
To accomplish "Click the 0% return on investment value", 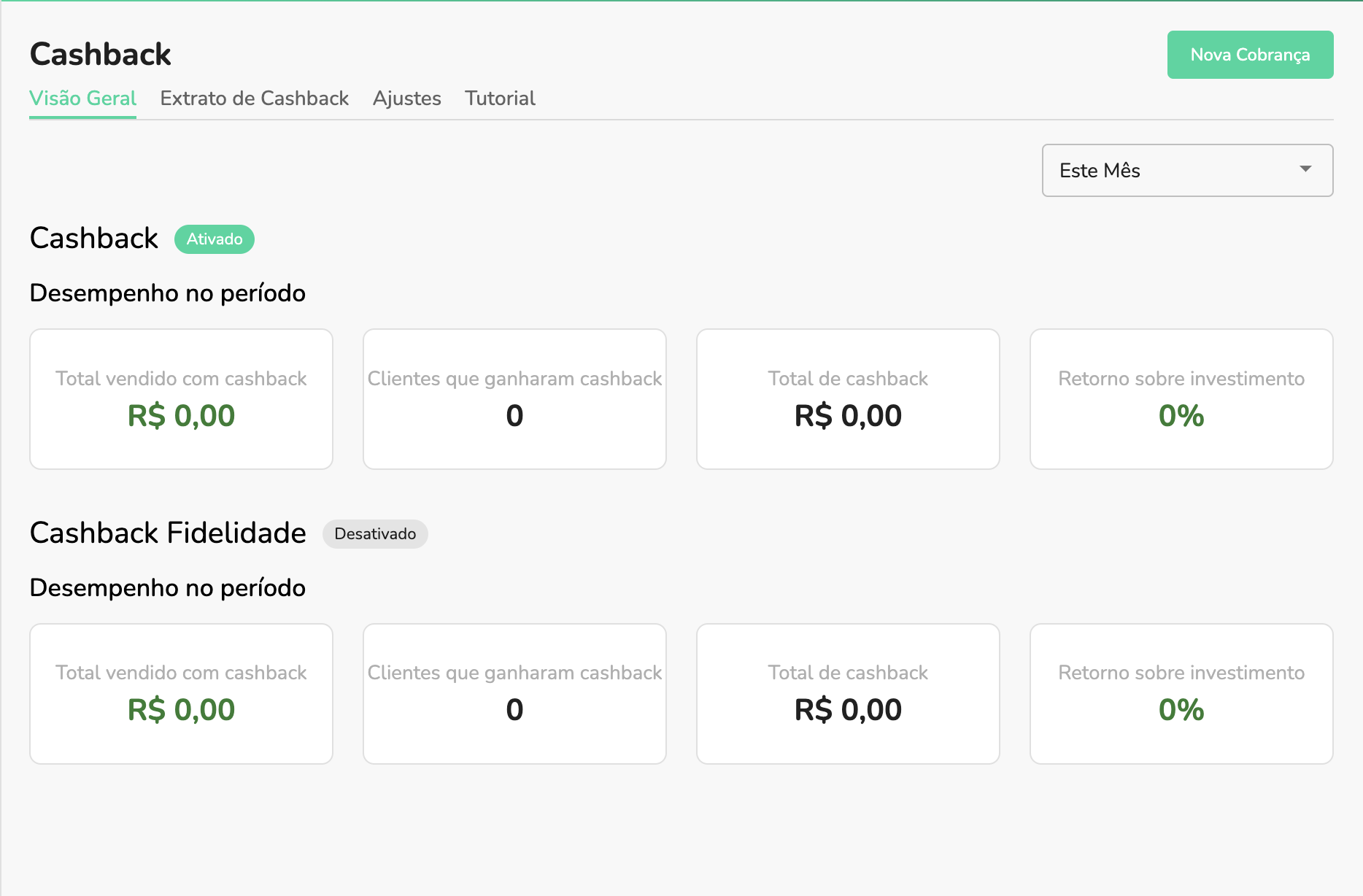I will (x=1181, y=416).
